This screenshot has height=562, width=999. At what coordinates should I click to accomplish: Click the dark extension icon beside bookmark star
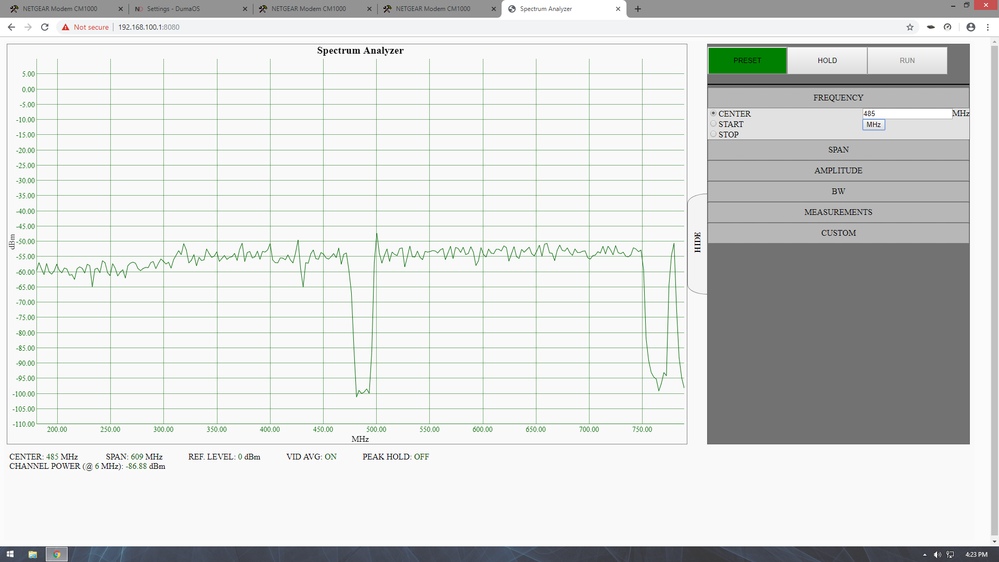click(x=931, y=27)
